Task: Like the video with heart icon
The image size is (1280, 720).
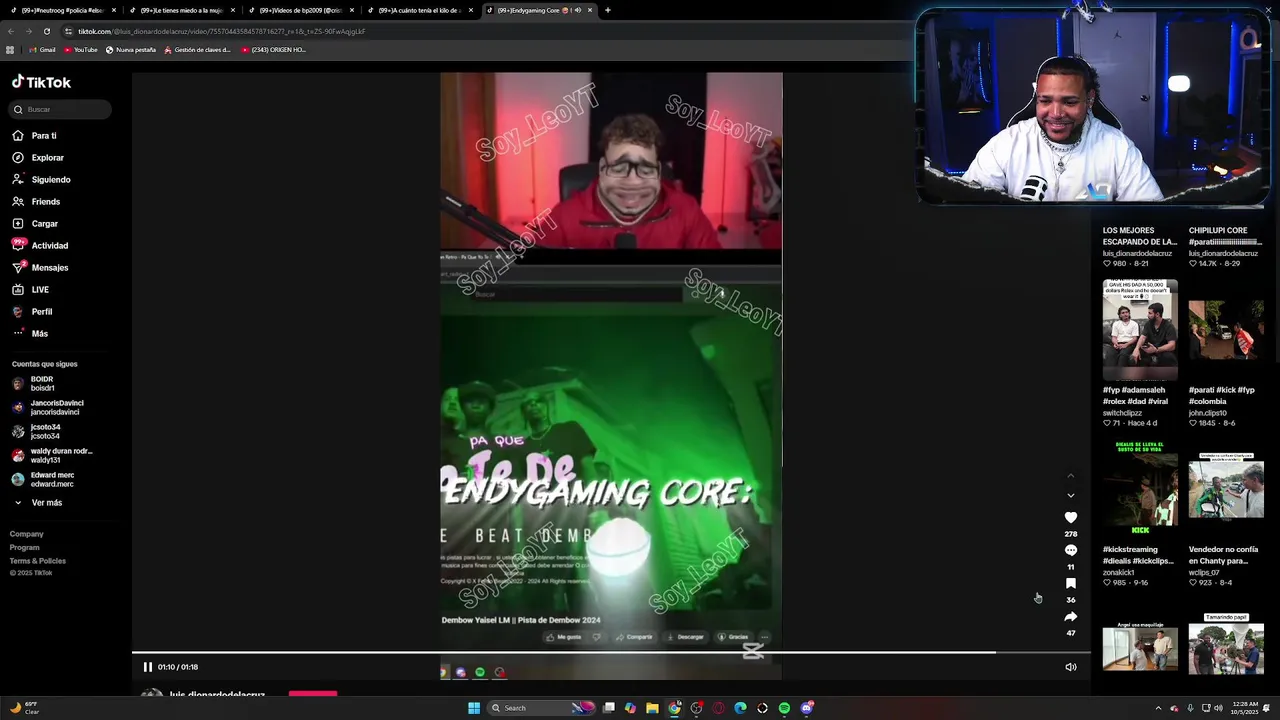Action: click(x=1071, y=517)
